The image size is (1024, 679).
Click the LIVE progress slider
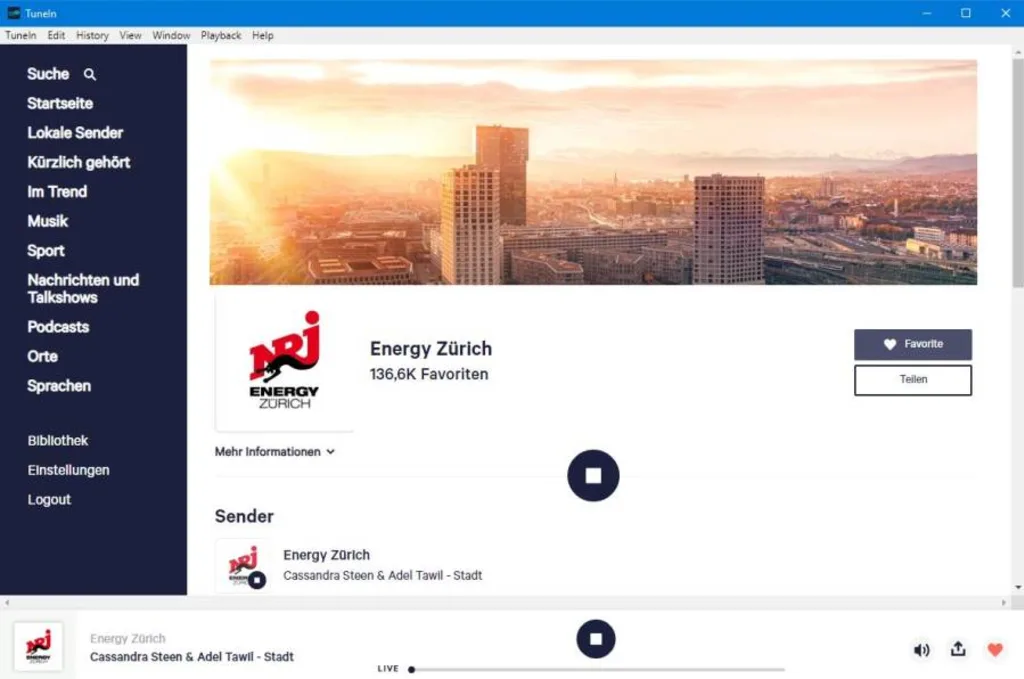[600, 668]
